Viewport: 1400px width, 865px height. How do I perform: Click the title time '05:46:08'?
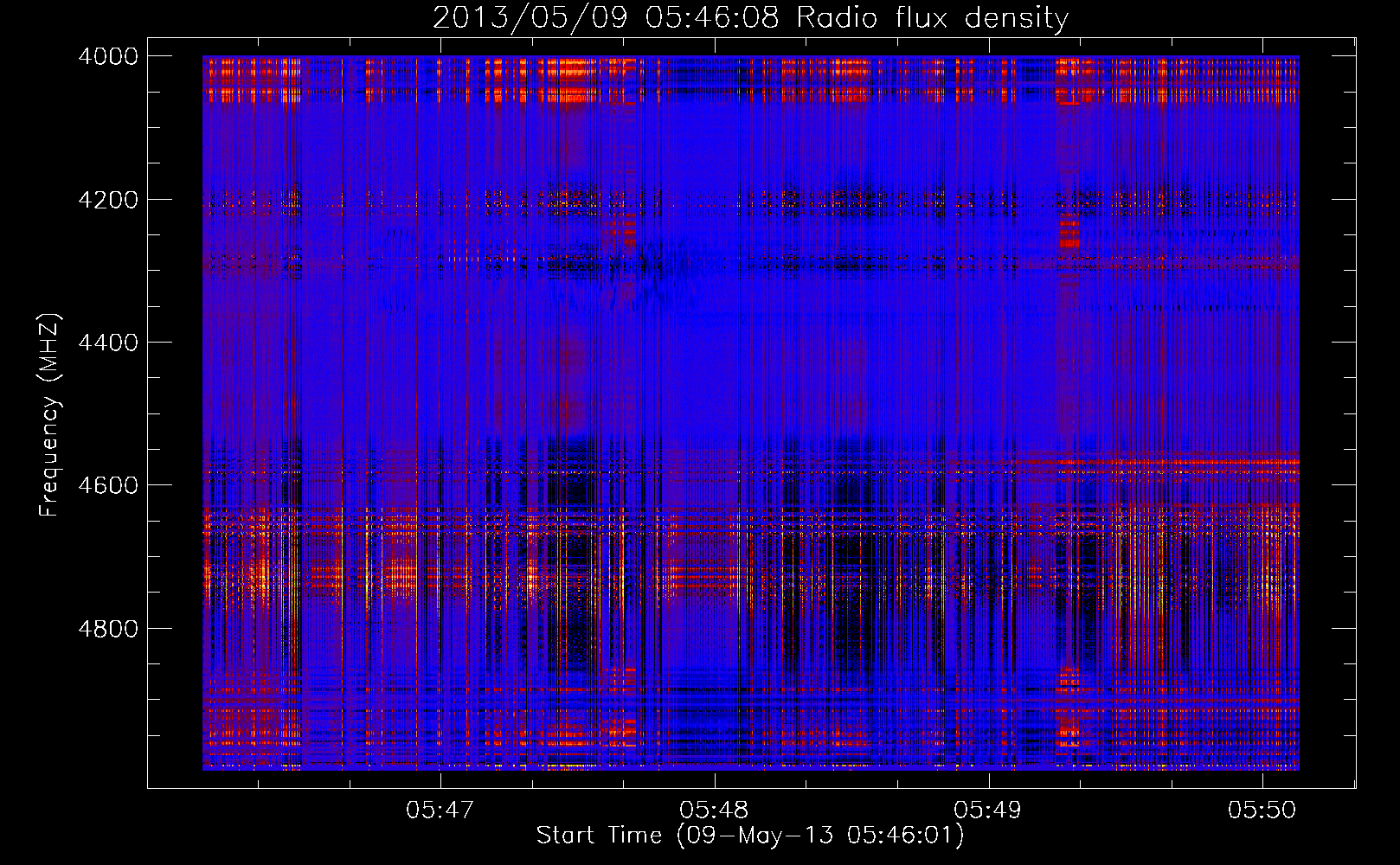coord(712,18)
